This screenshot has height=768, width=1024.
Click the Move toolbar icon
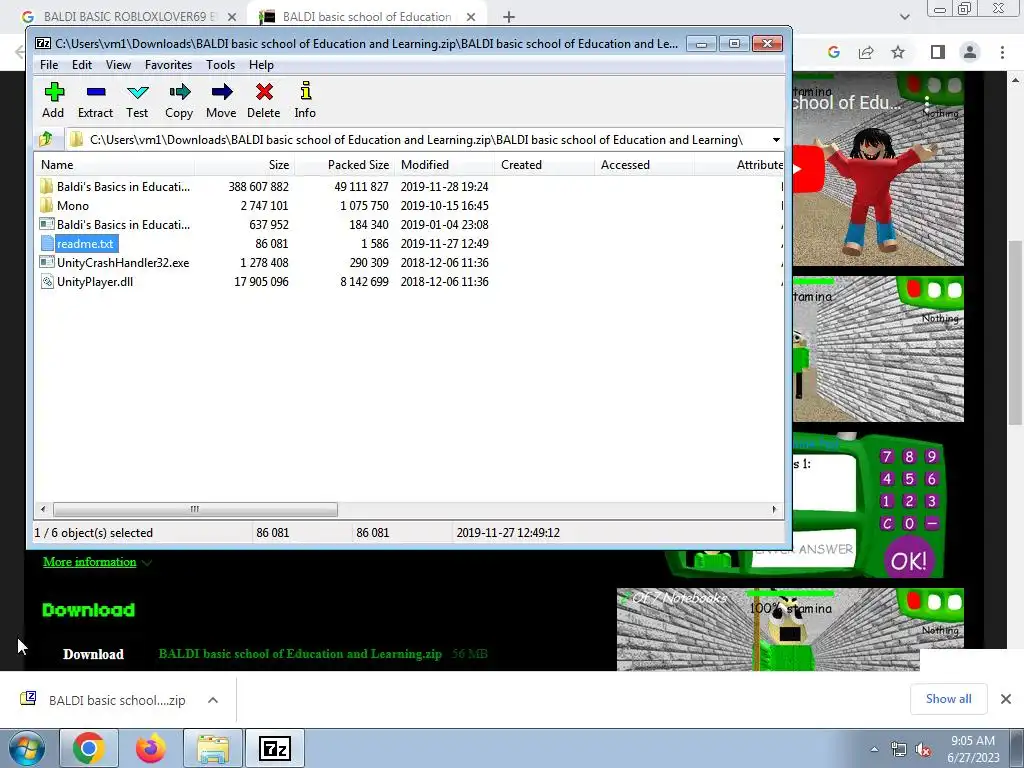pyautogui.click(x=221, y=100)
